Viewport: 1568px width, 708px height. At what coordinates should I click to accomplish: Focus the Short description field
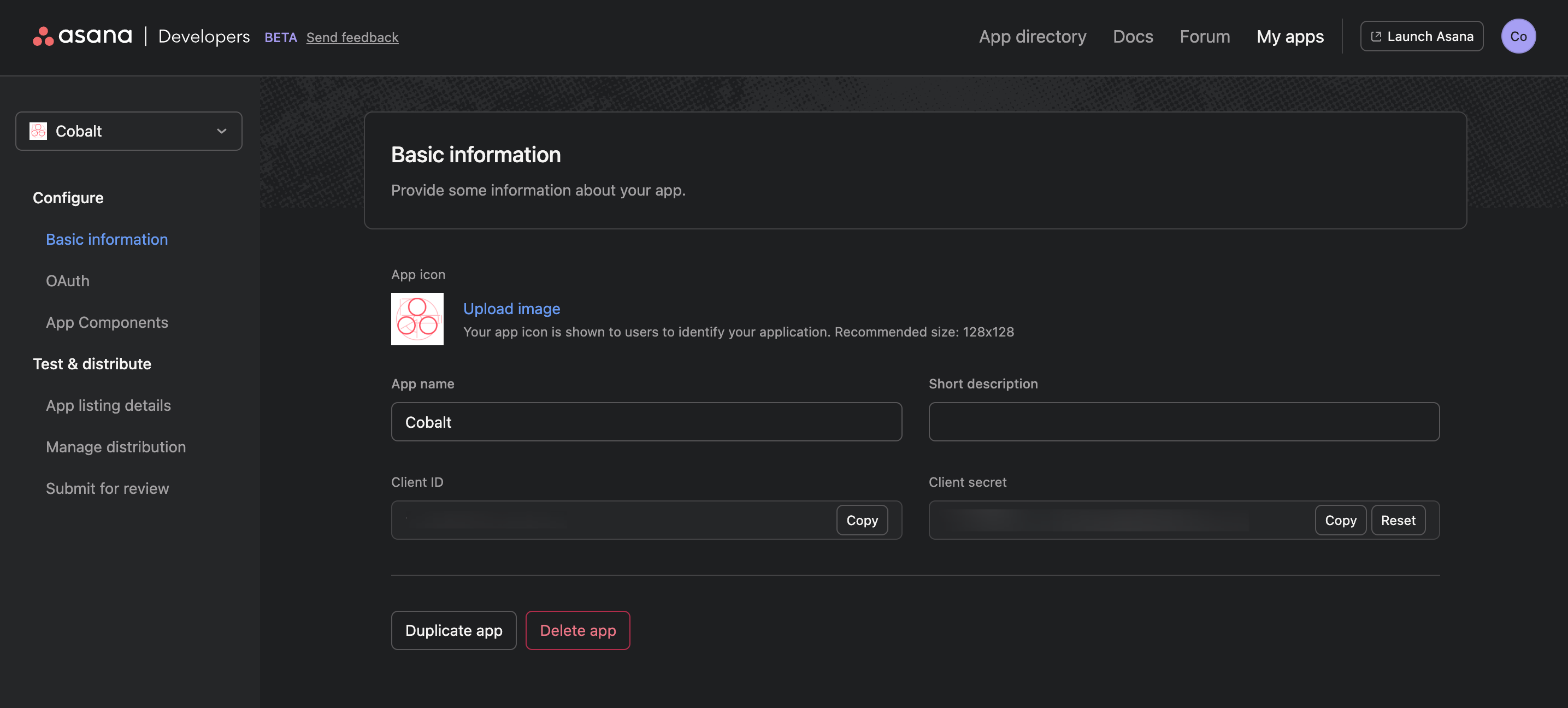[x=1183, y=422]
